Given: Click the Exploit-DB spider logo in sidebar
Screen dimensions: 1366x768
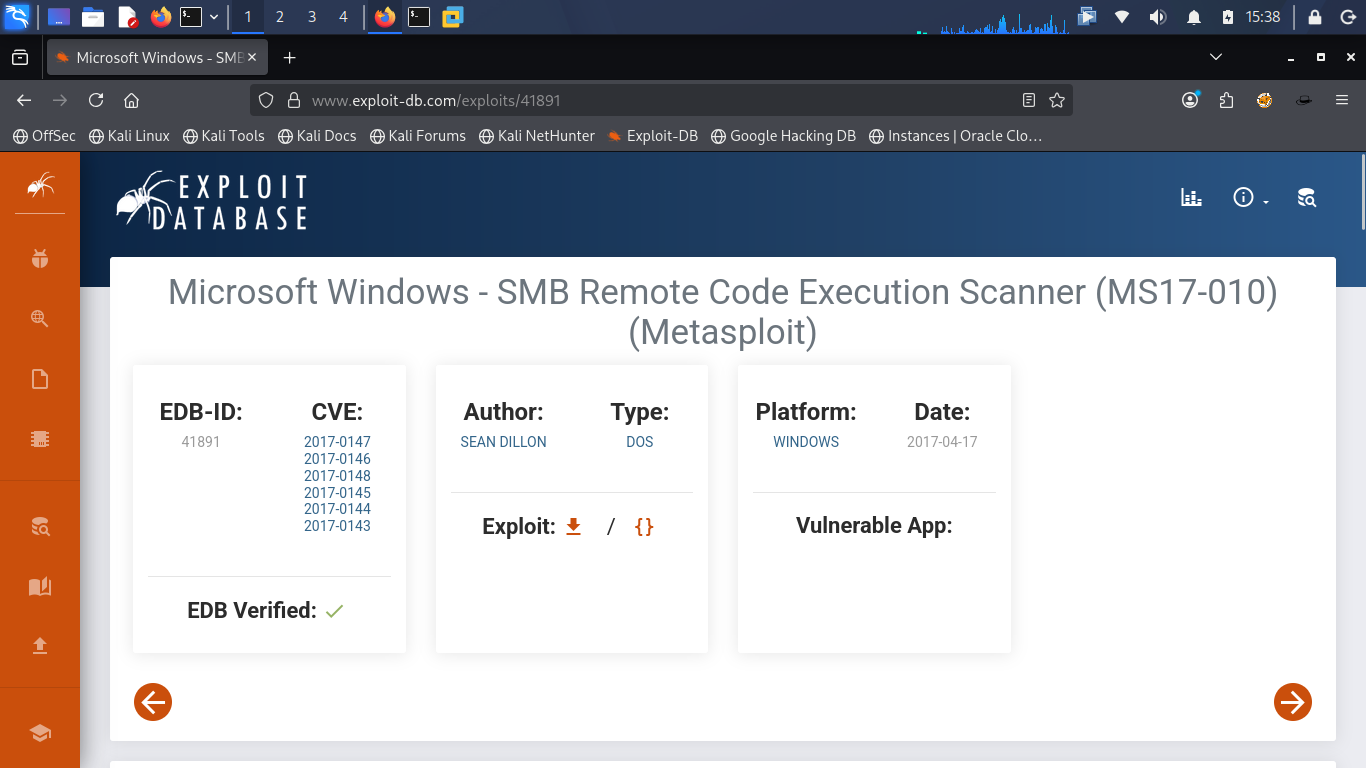Looking at the screenshot, I should [x=40, y=185].
